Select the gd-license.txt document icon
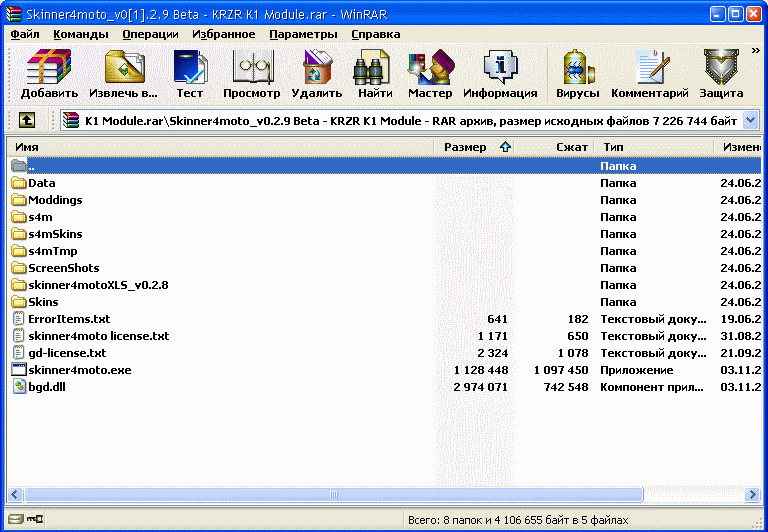 (19, 353)
